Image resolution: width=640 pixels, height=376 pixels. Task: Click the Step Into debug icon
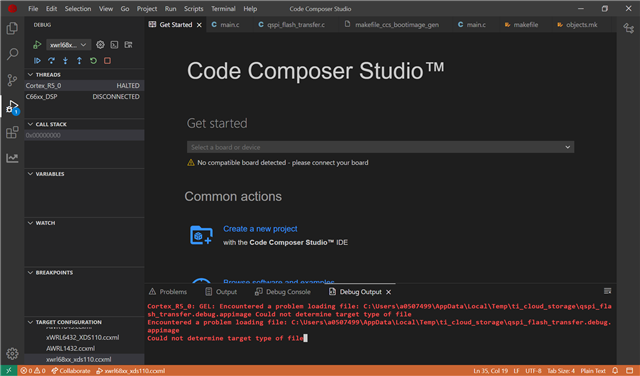65,61
